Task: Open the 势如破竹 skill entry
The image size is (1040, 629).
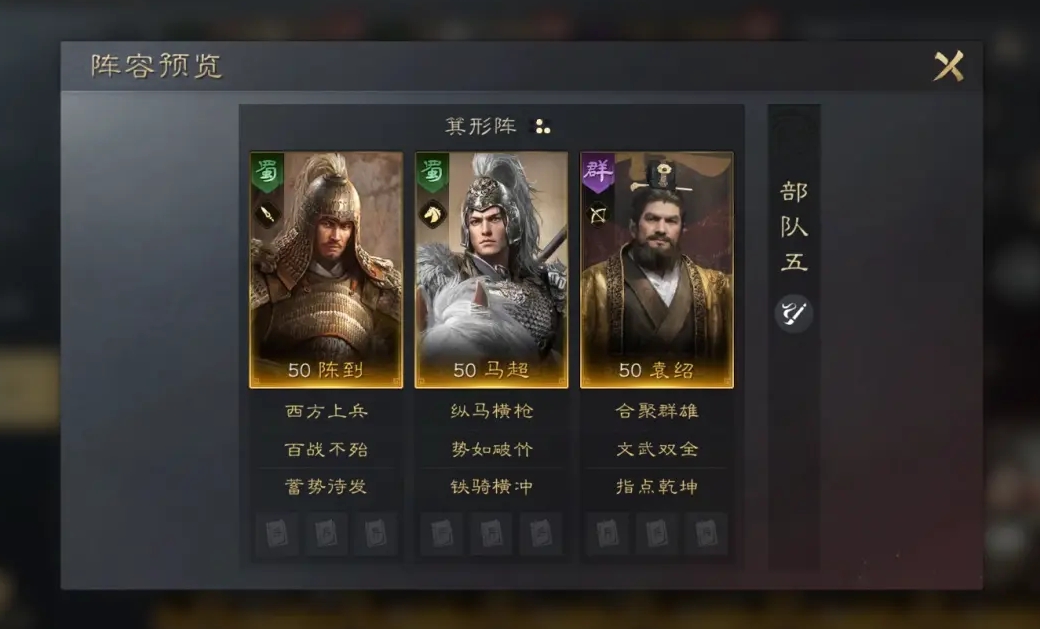Action: (x=491, y=449)
